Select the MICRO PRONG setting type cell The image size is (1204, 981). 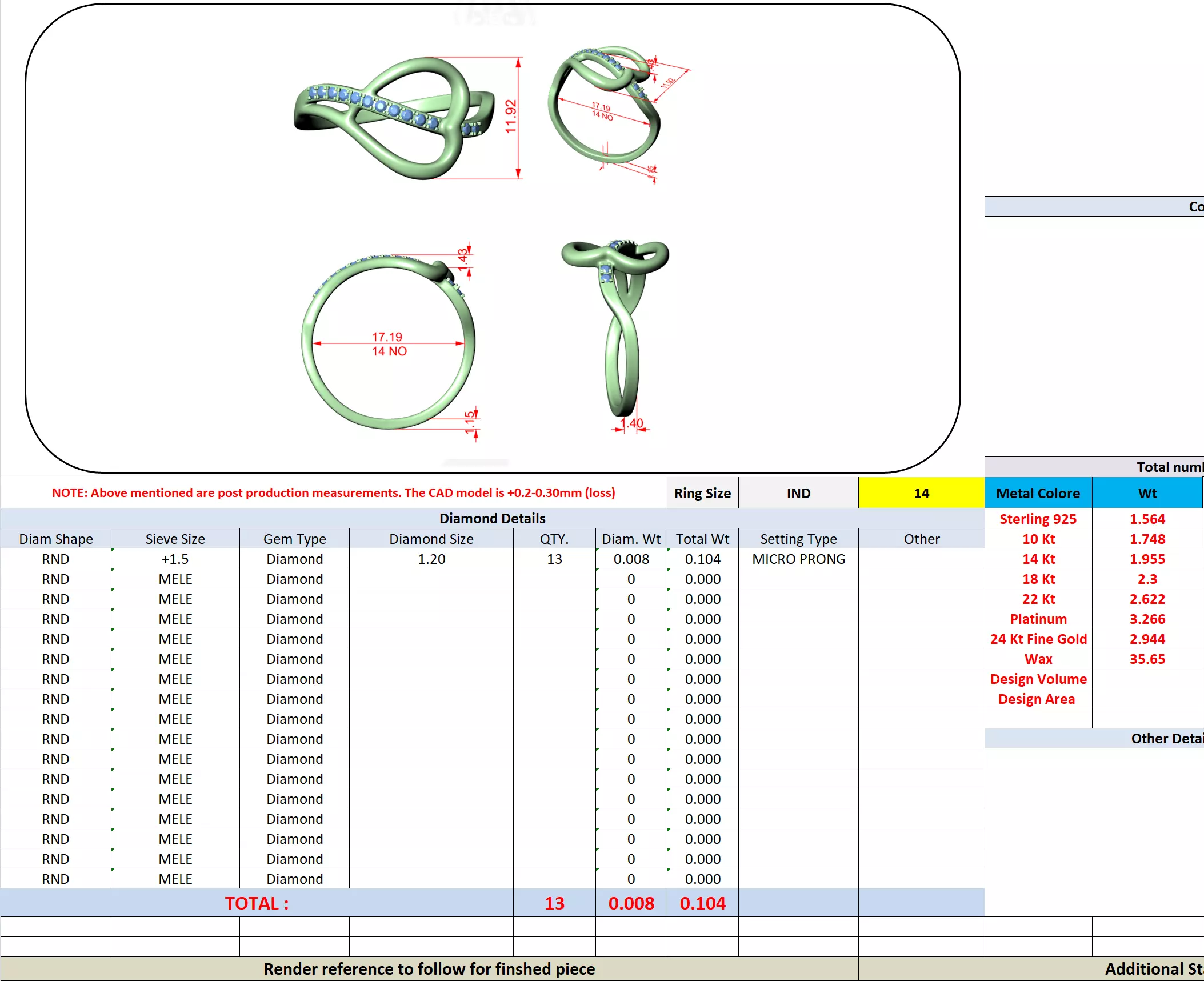tap(798, 559)
